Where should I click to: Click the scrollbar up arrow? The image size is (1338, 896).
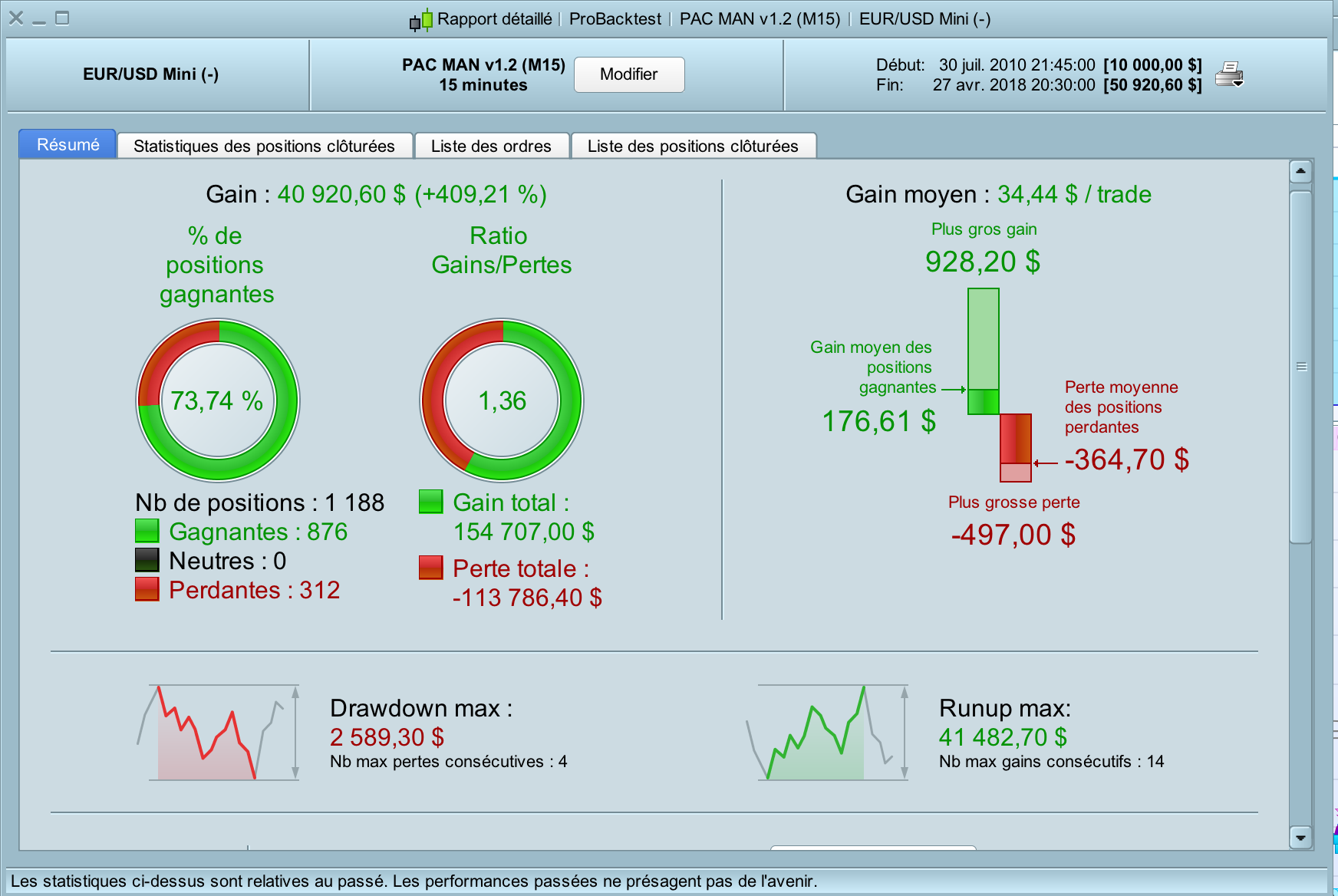[1300, 171]
